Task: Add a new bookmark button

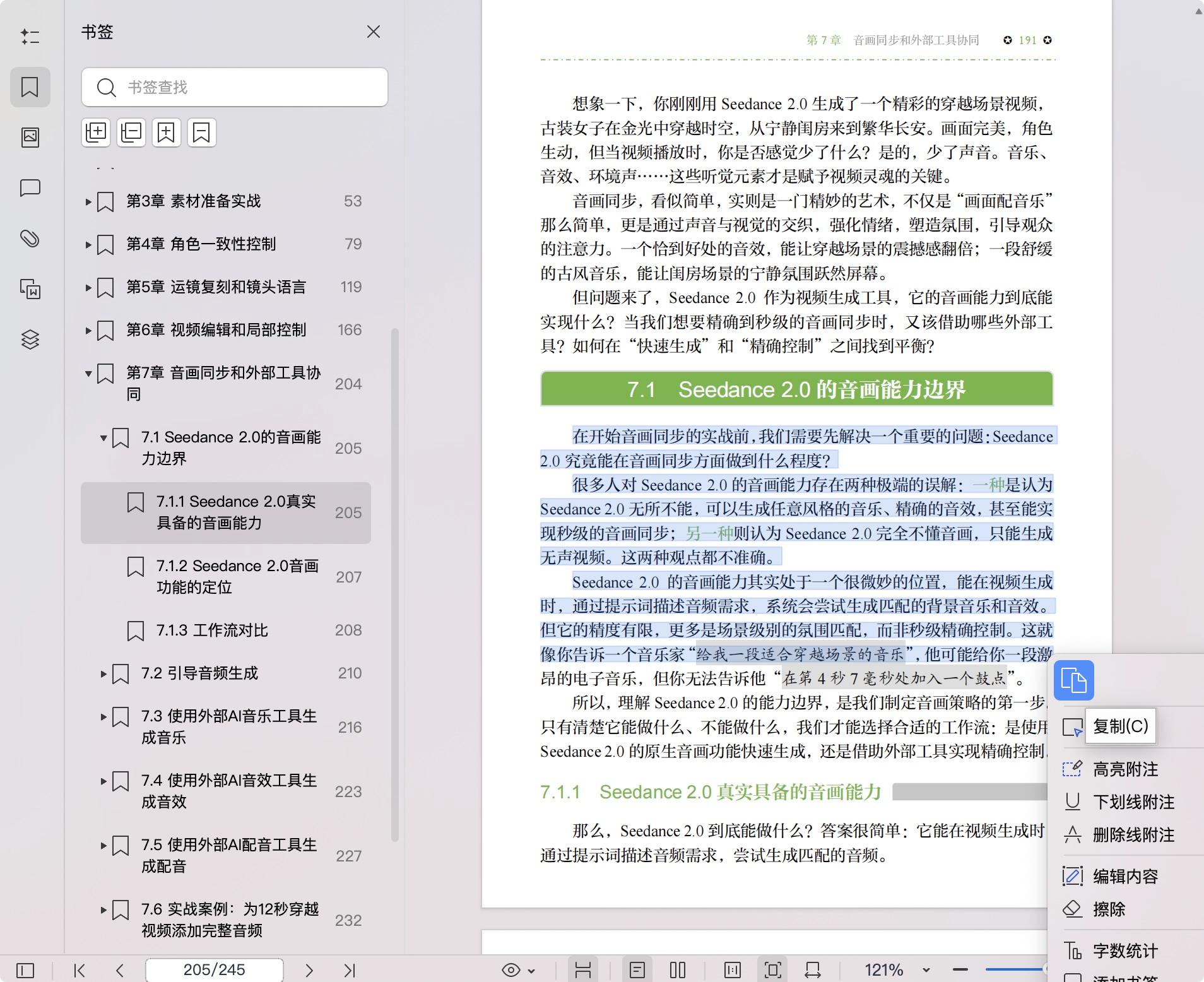Action: [x=167, y=133]
